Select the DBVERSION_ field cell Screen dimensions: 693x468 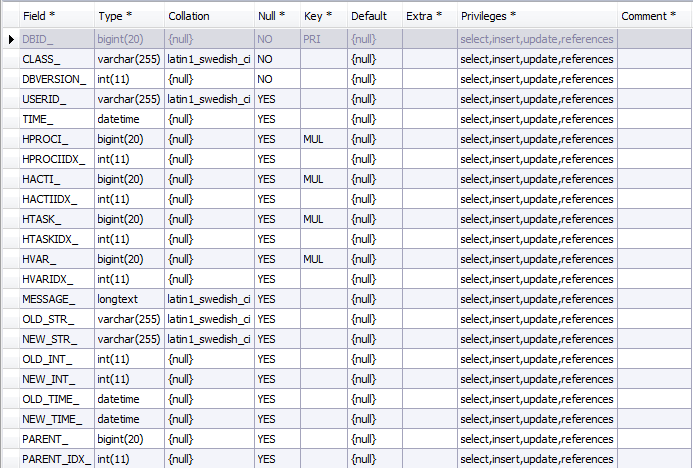[x=57, y=79]
